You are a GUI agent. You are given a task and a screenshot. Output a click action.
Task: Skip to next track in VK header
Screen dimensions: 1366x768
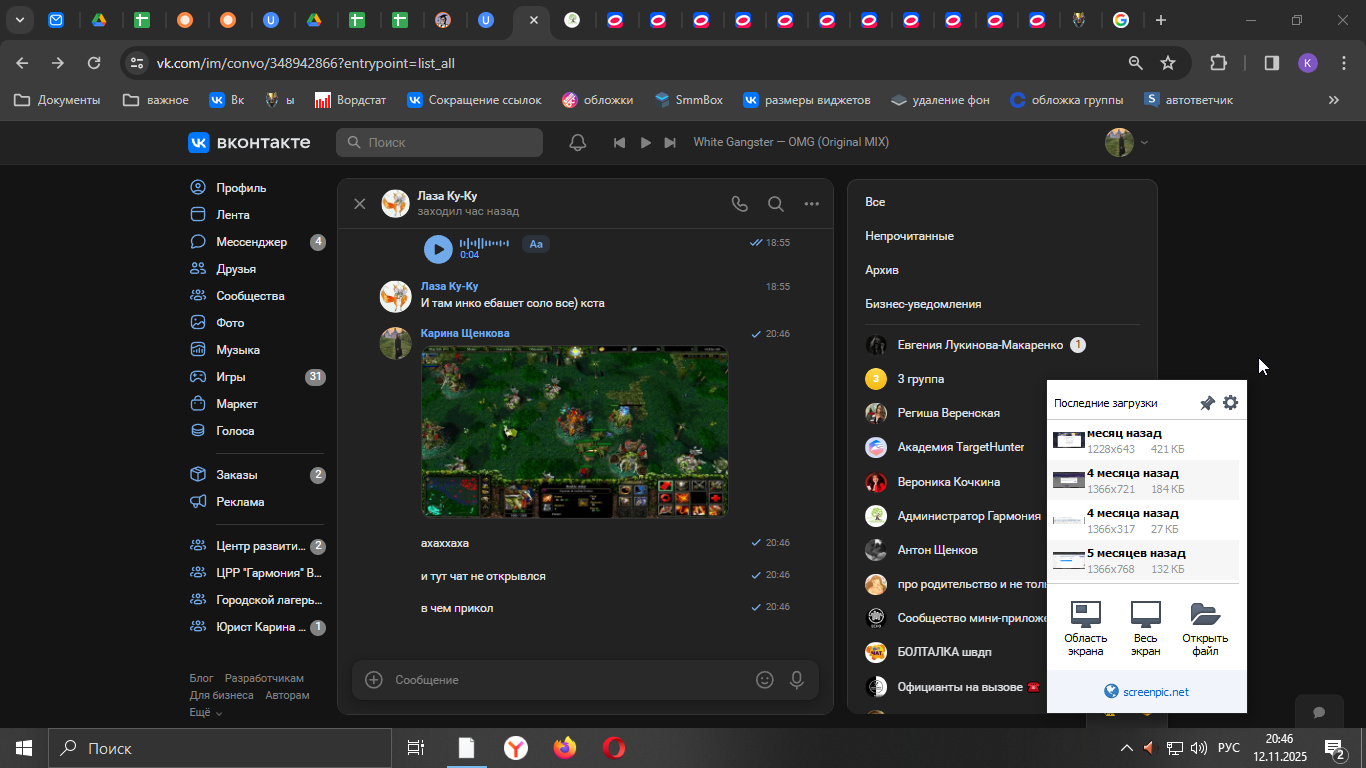pos(670,143)
